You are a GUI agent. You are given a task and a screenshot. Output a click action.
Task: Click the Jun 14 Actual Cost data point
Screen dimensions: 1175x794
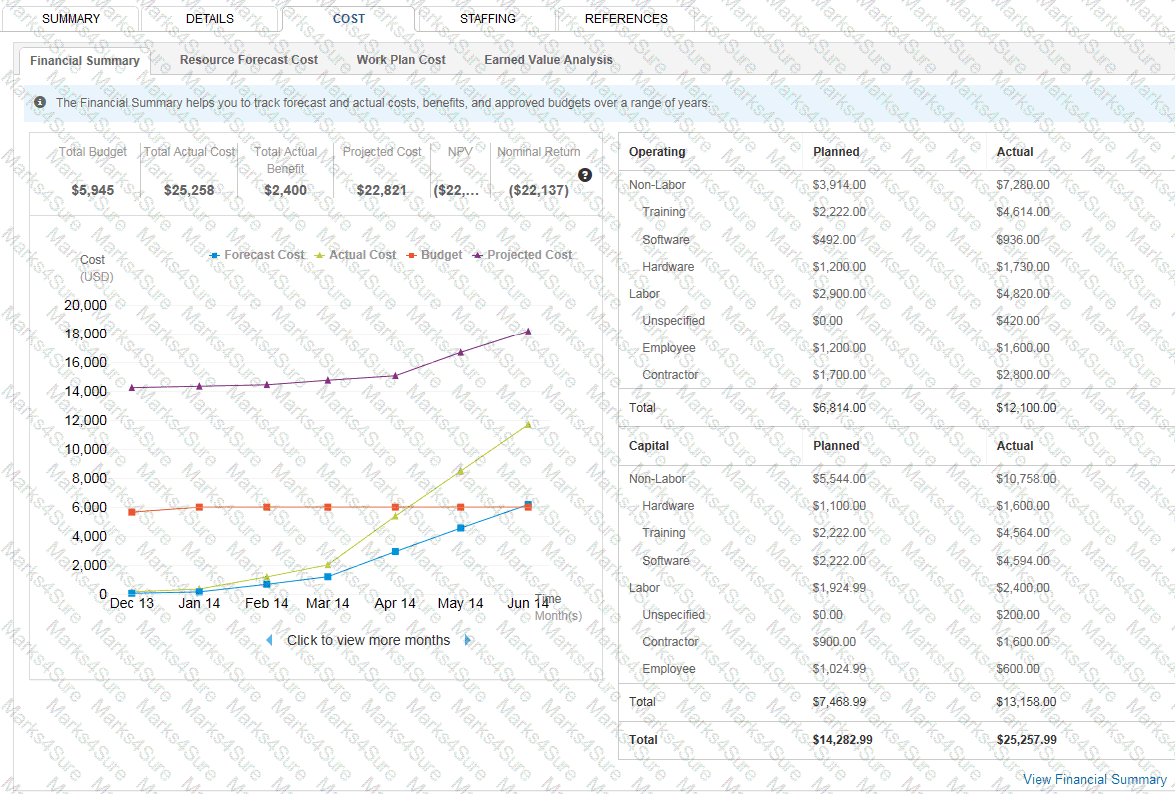[528, 424]
